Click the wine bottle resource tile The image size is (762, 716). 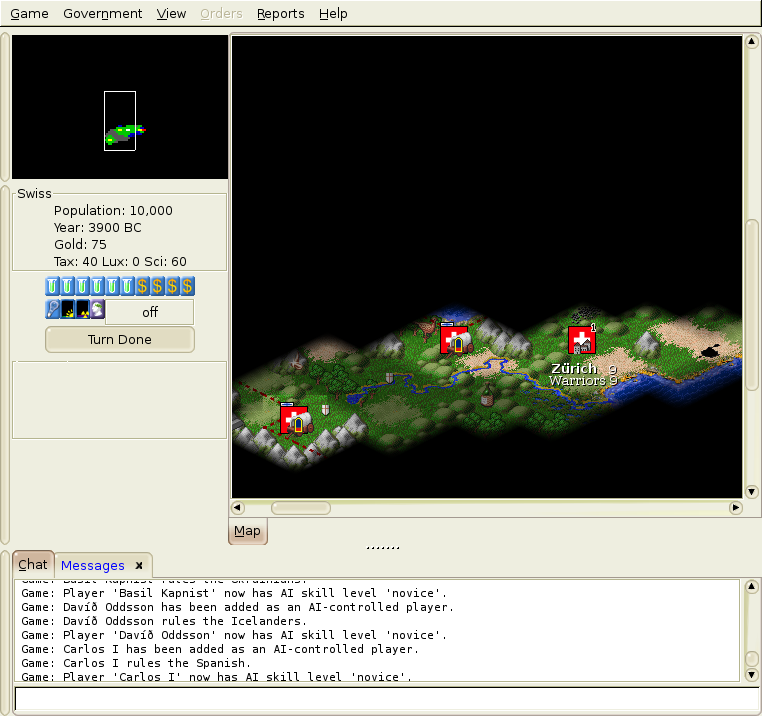point(487,395)
